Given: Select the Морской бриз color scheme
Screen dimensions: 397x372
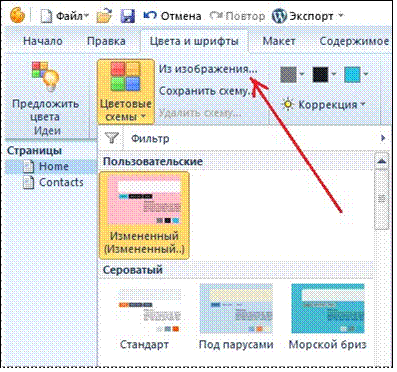Looking at the screenshot, I should pos(327,316).
